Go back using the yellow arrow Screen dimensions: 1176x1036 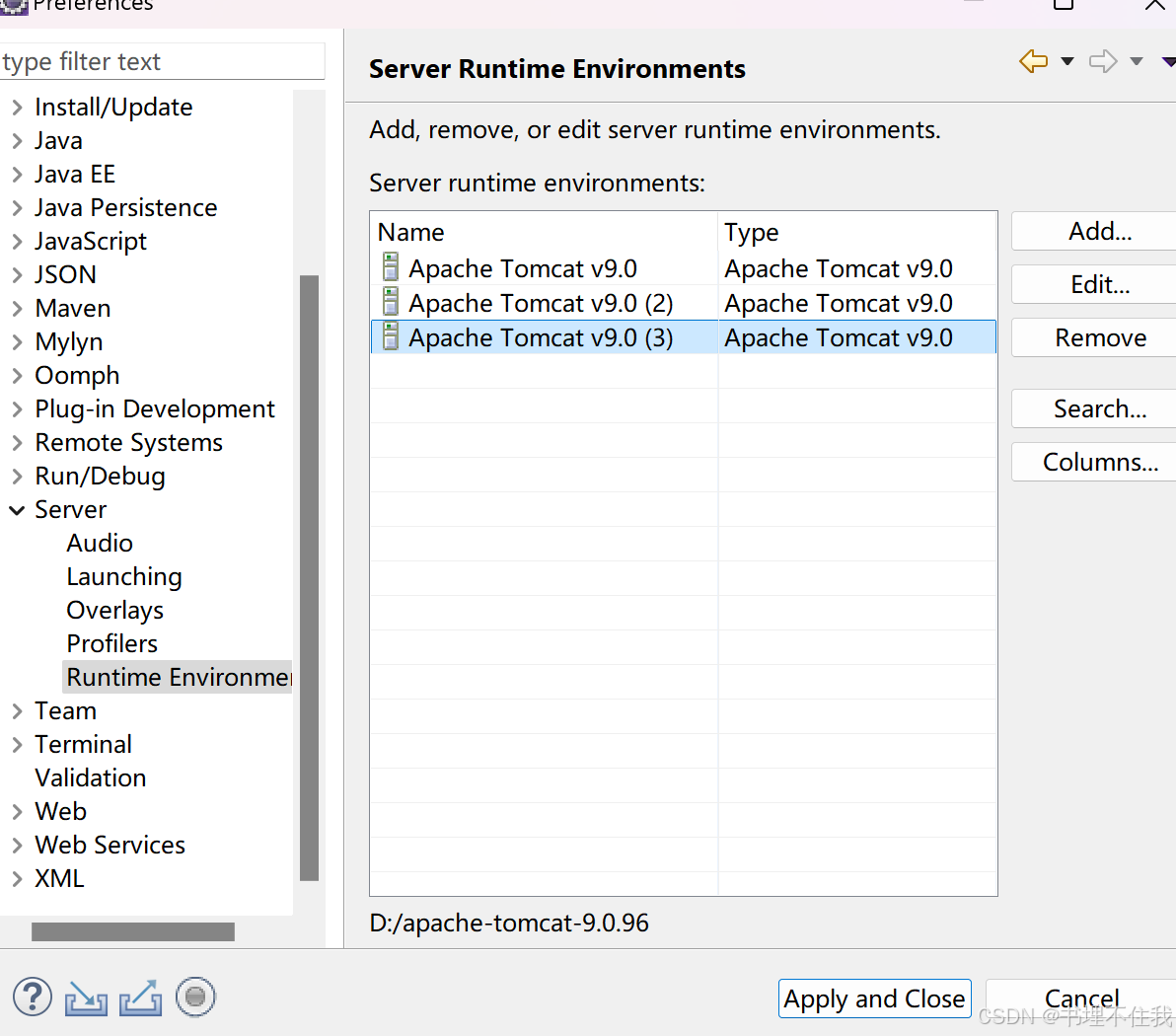(x=1034, y=61)
